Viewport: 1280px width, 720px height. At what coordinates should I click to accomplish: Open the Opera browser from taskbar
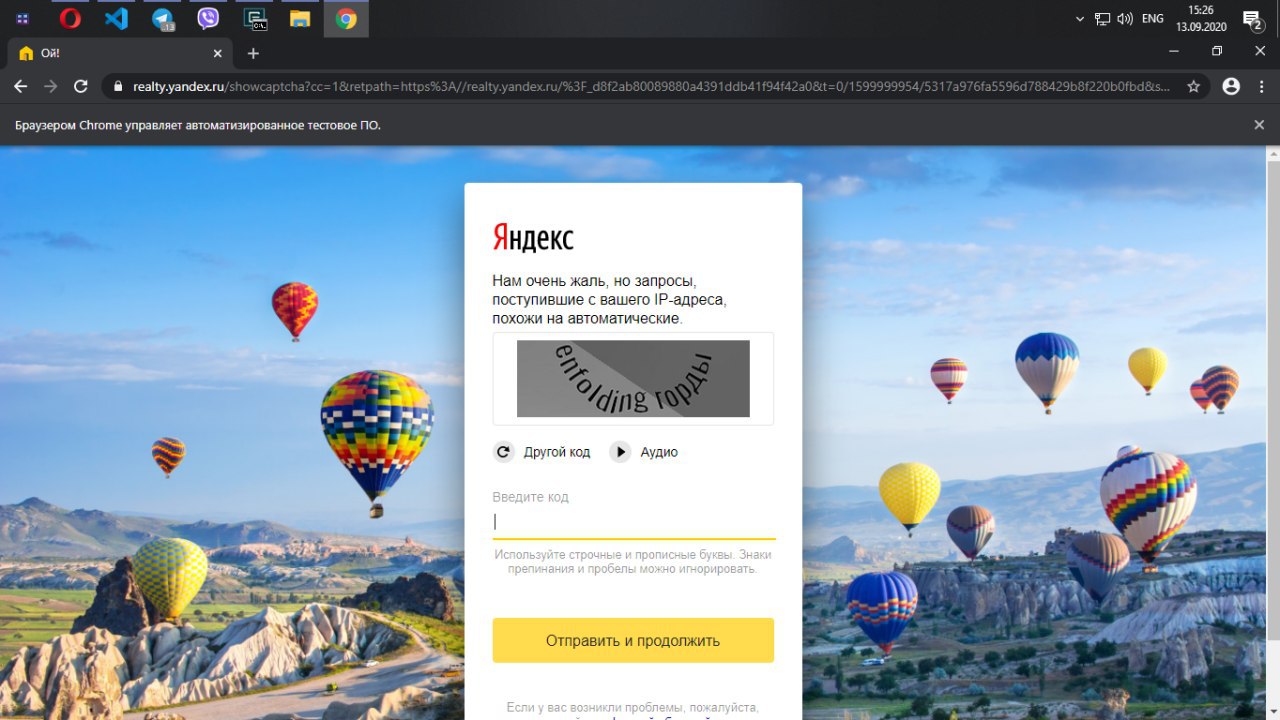coord(70,18)
